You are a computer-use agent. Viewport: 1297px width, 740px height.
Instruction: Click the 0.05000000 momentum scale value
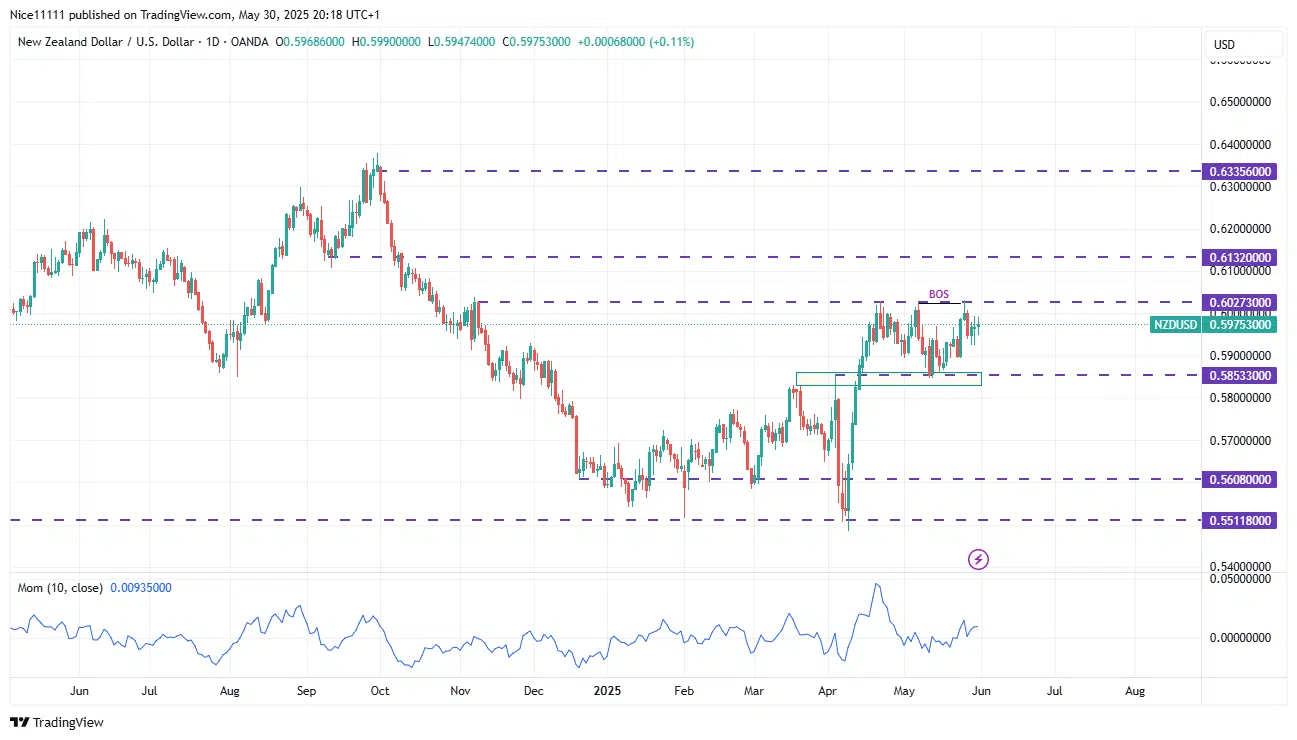pyautogui.click(x=1241, y=578)
